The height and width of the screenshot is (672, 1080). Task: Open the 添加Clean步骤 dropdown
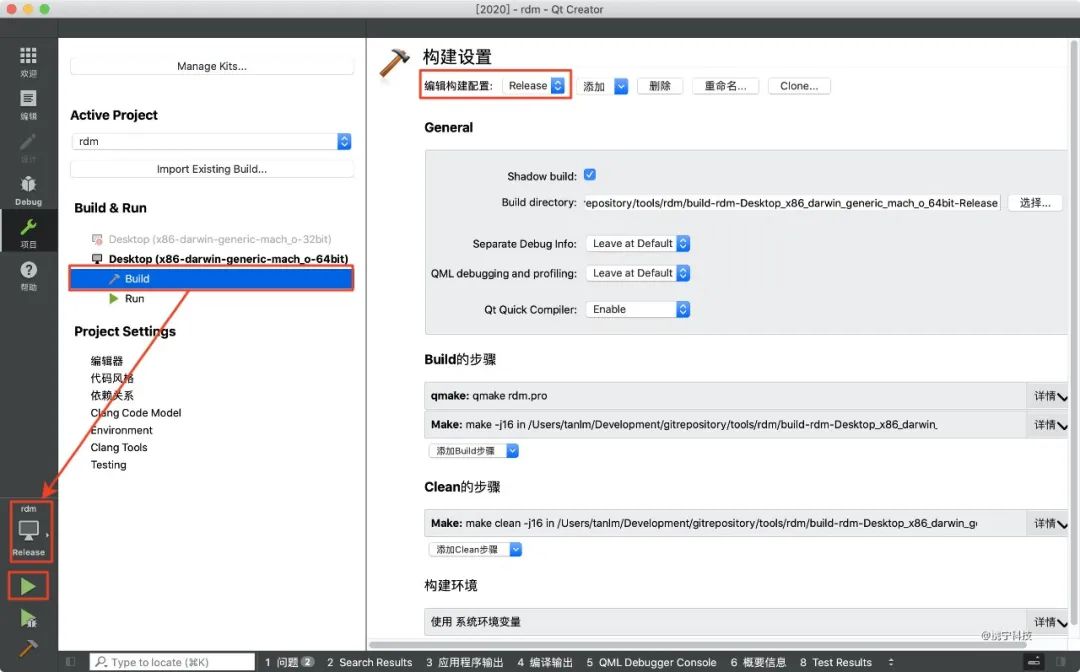pos(475,549)
